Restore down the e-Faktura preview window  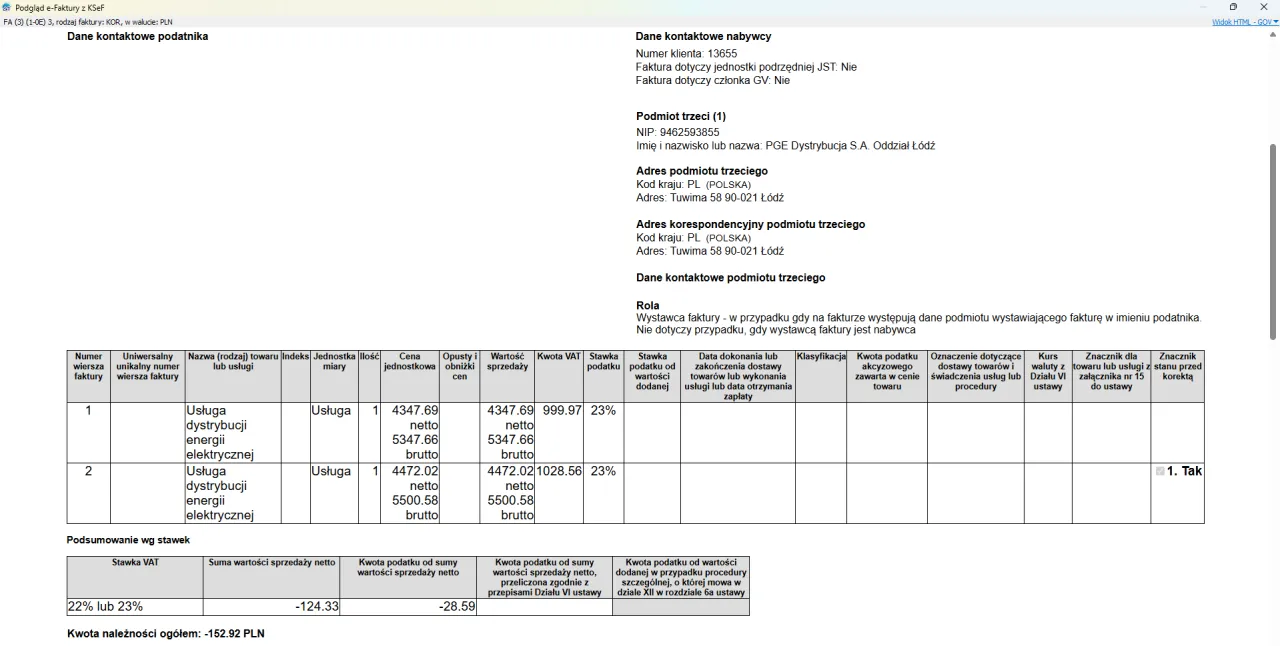(1233, 7)
